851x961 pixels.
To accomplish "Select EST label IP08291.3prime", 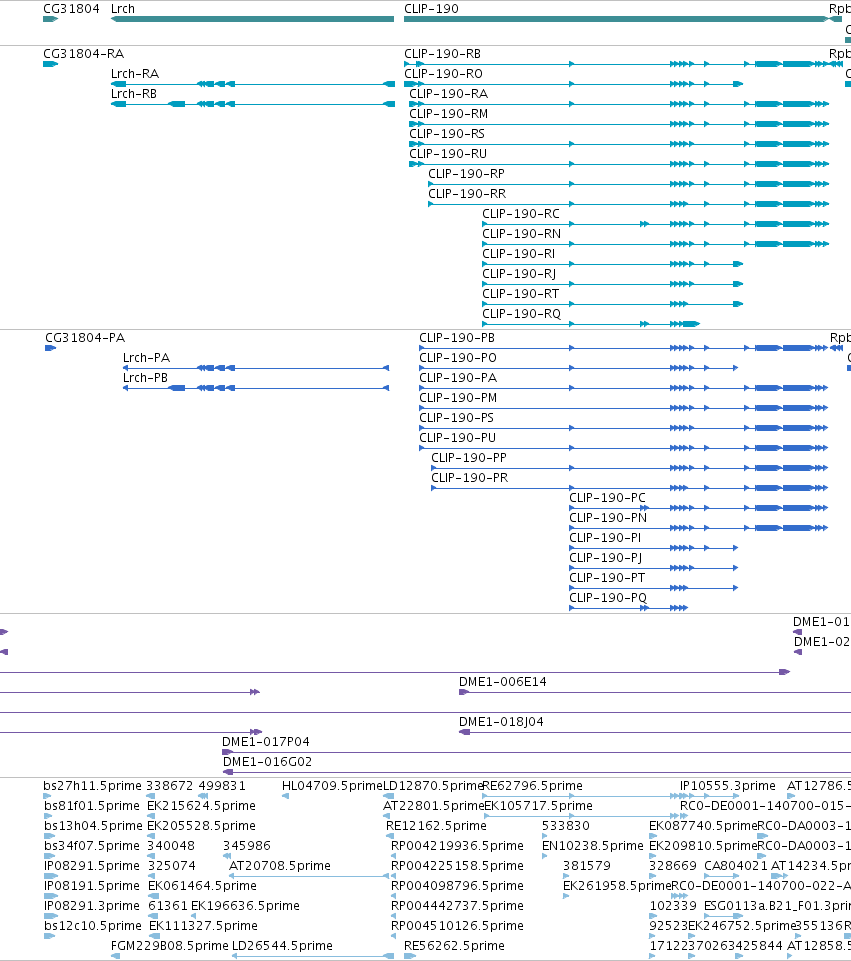I will point(92,906).
